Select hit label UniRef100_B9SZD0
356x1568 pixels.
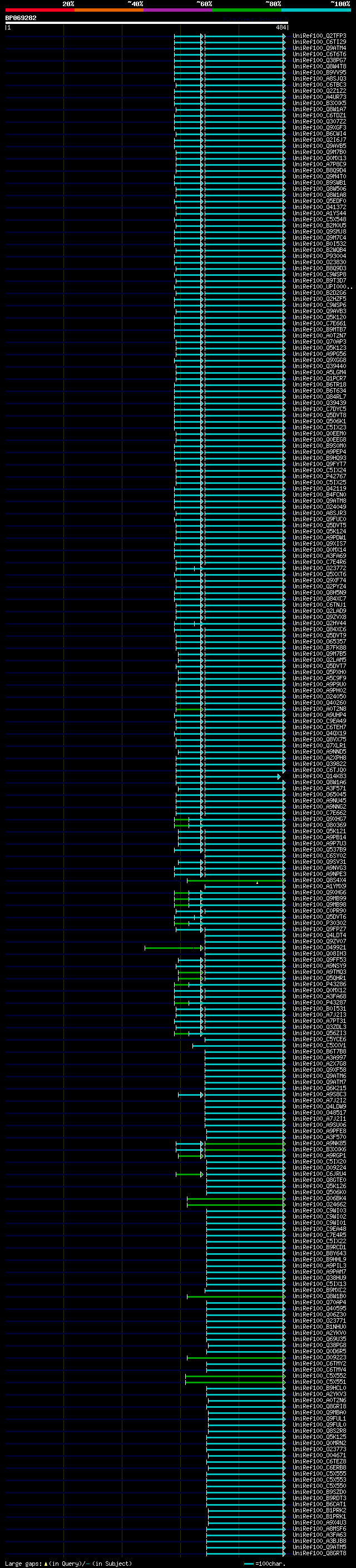319,1491
